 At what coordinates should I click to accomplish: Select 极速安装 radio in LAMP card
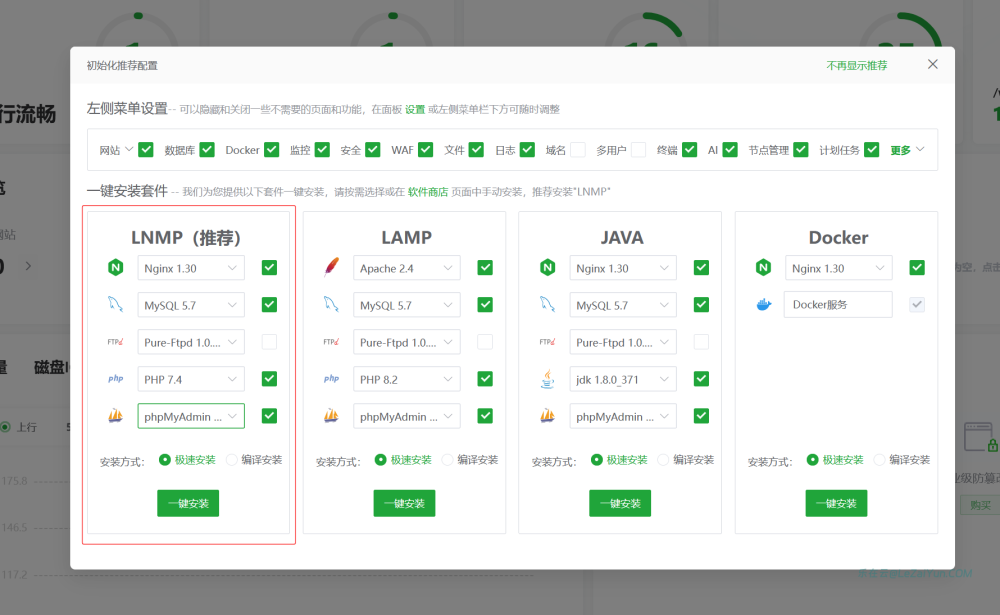[x=381, y=460]
